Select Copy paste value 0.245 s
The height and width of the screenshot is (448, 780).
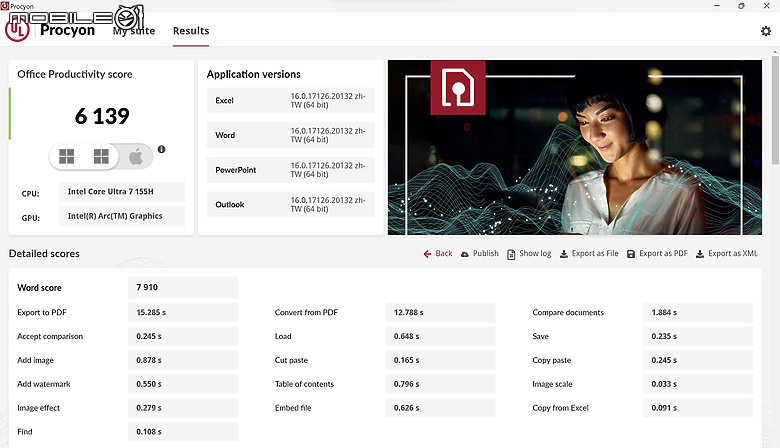coord(698,360)
